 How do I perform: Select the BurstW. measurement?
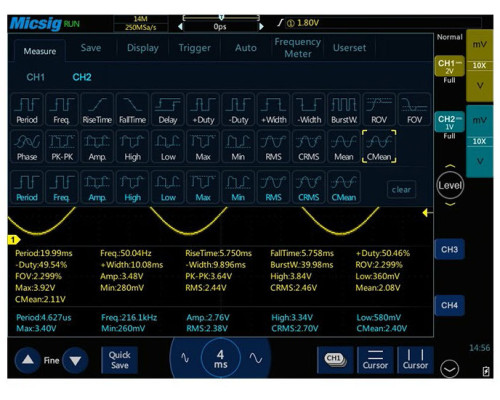click(344, 110)
